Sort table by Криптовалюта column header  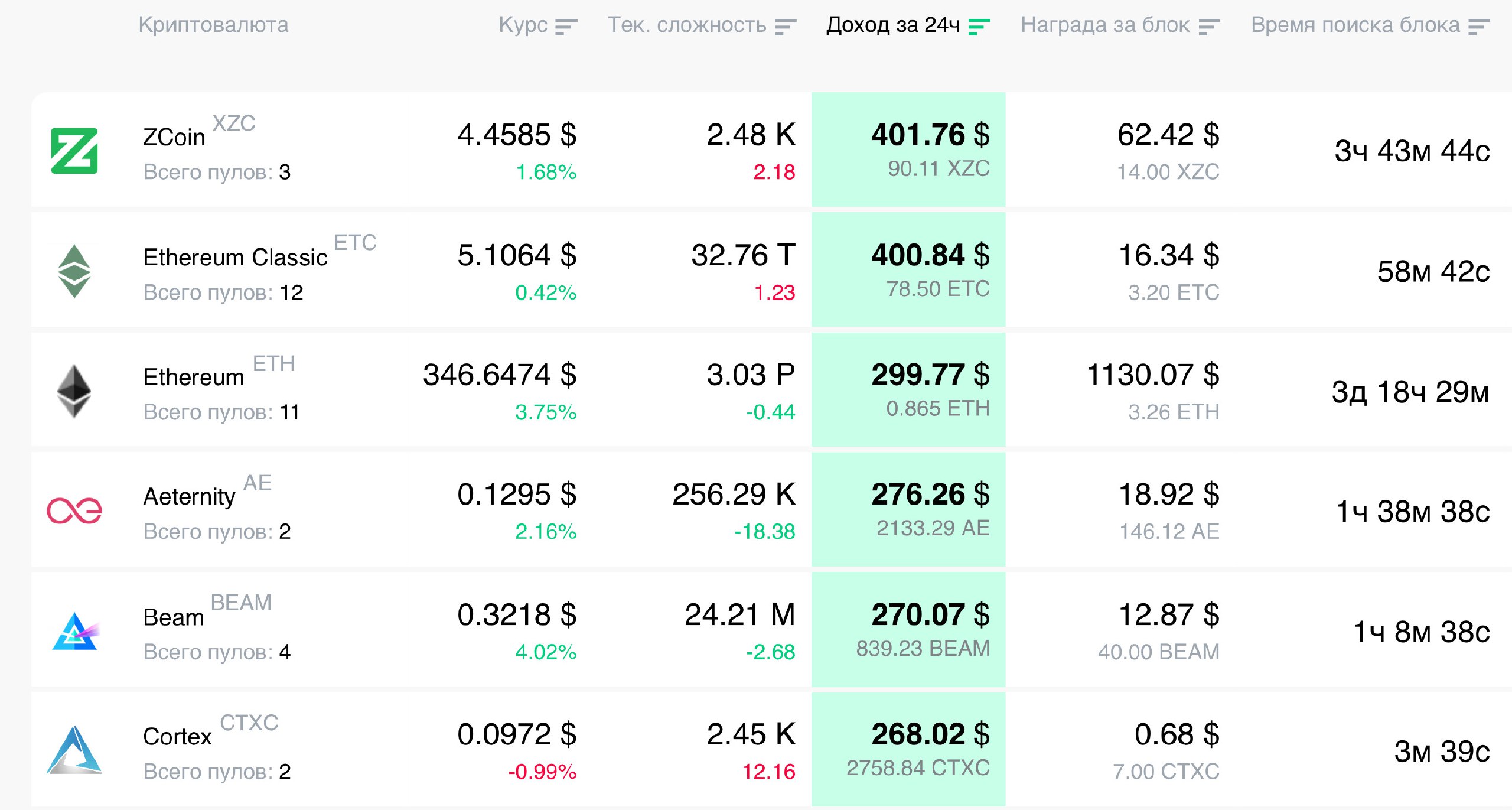point(213,25)
